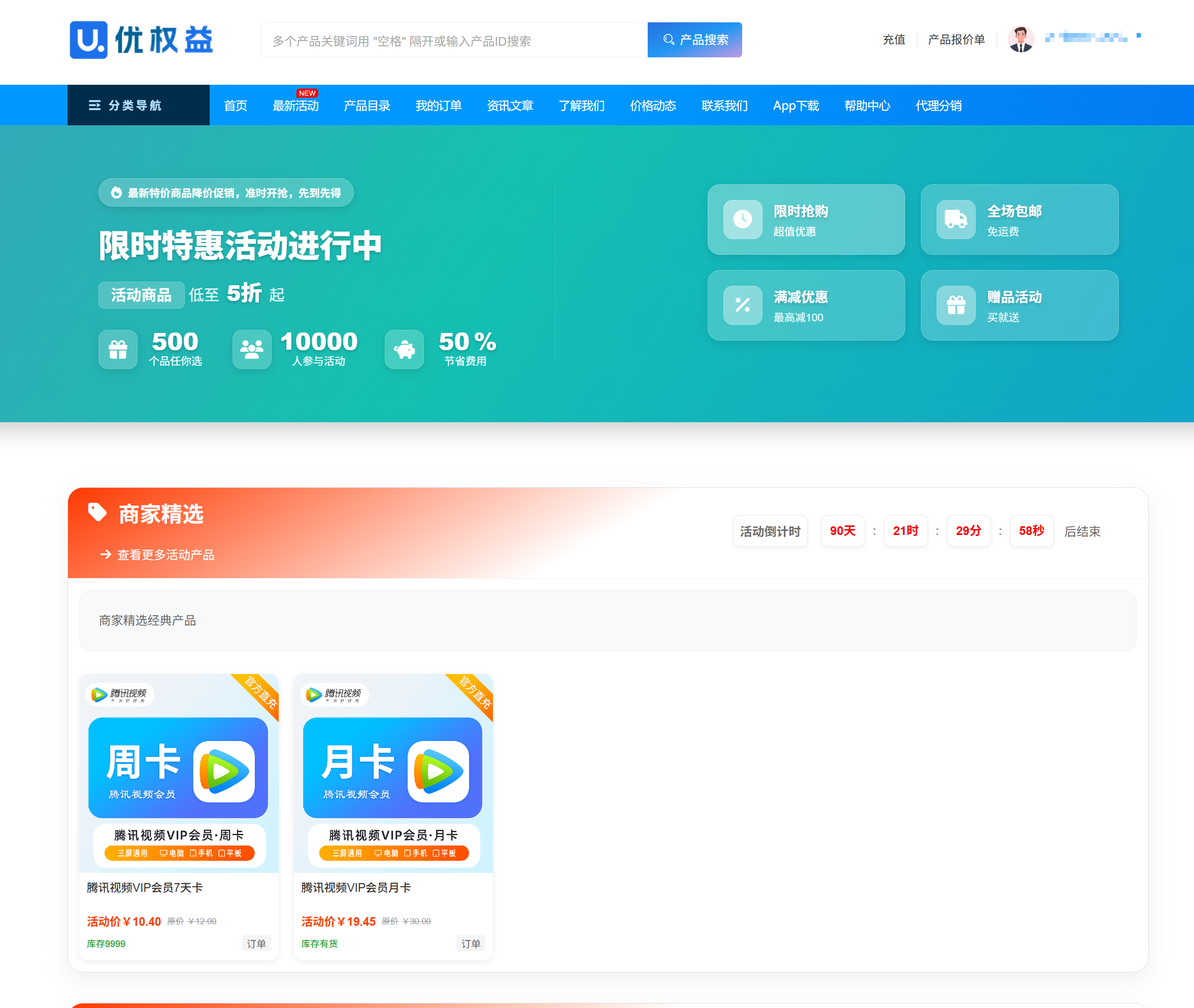Click the truck icon on 全场包邮 card
The height and width of the screenshot is (1008, 1194).
(x=956, y=219)
